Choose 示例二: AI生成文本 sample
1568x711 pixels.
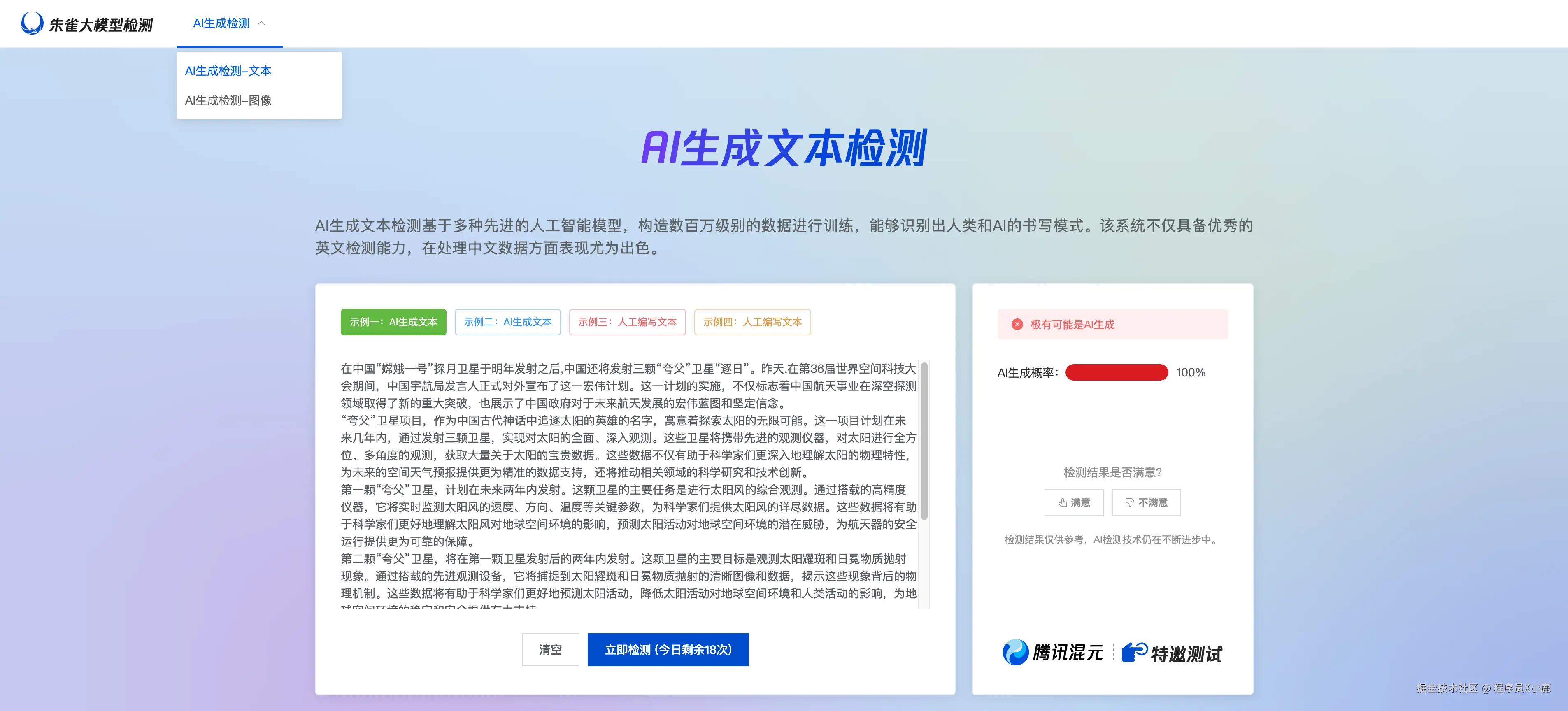click(x=508, y=322)
